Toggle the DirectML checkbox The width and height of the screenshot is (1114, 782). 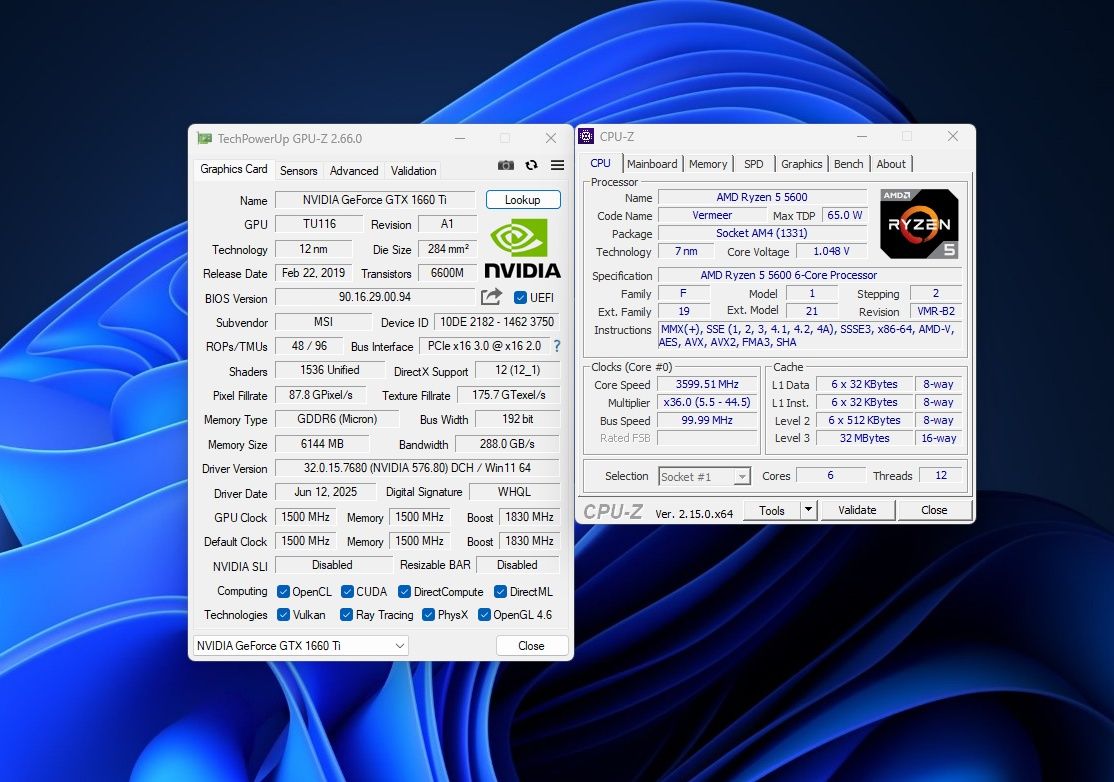pyautogui.click(x=500, y=592)
